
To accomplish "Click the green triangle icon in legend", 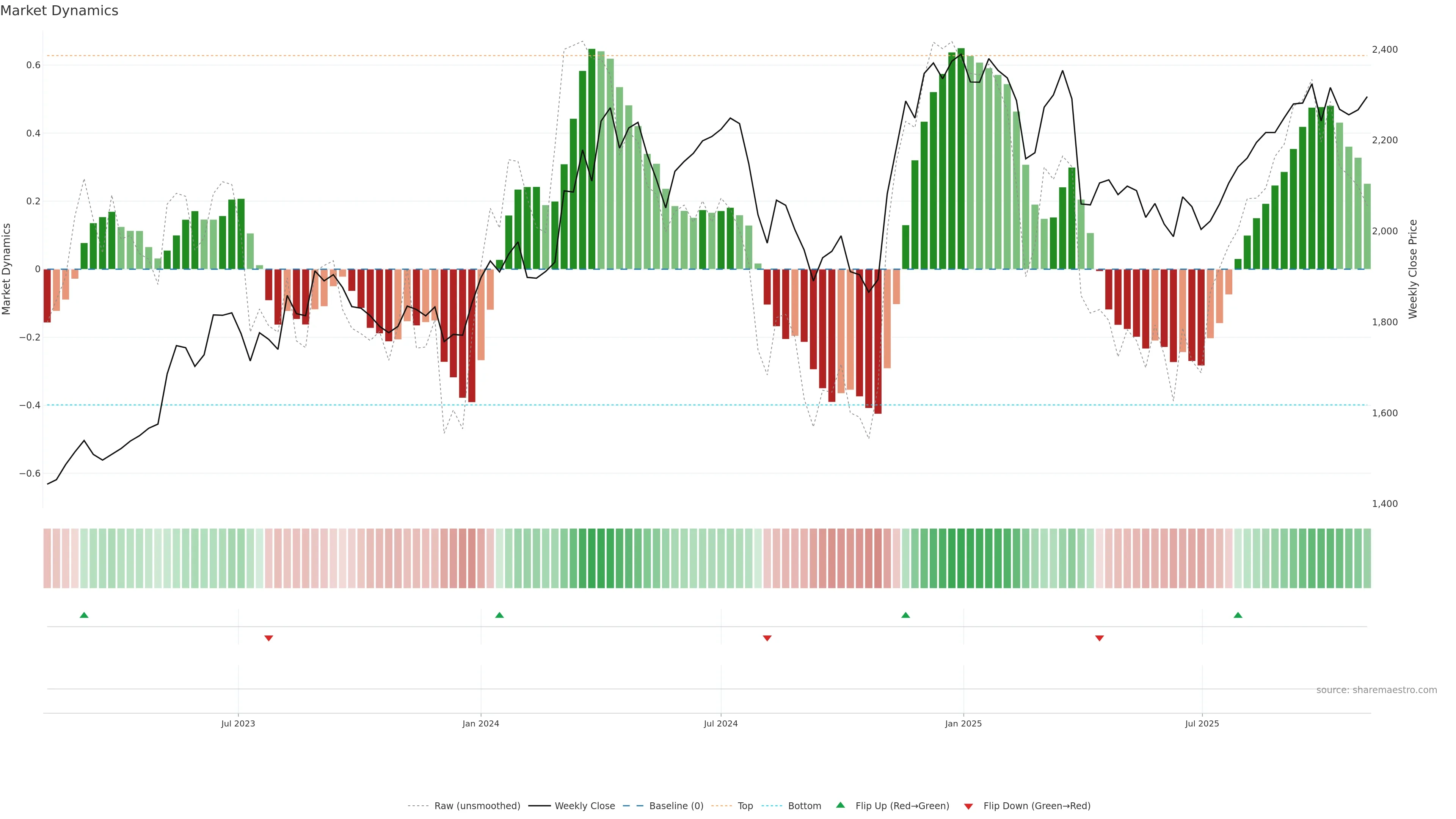I will pyautogui.click(x=841, y=805).
